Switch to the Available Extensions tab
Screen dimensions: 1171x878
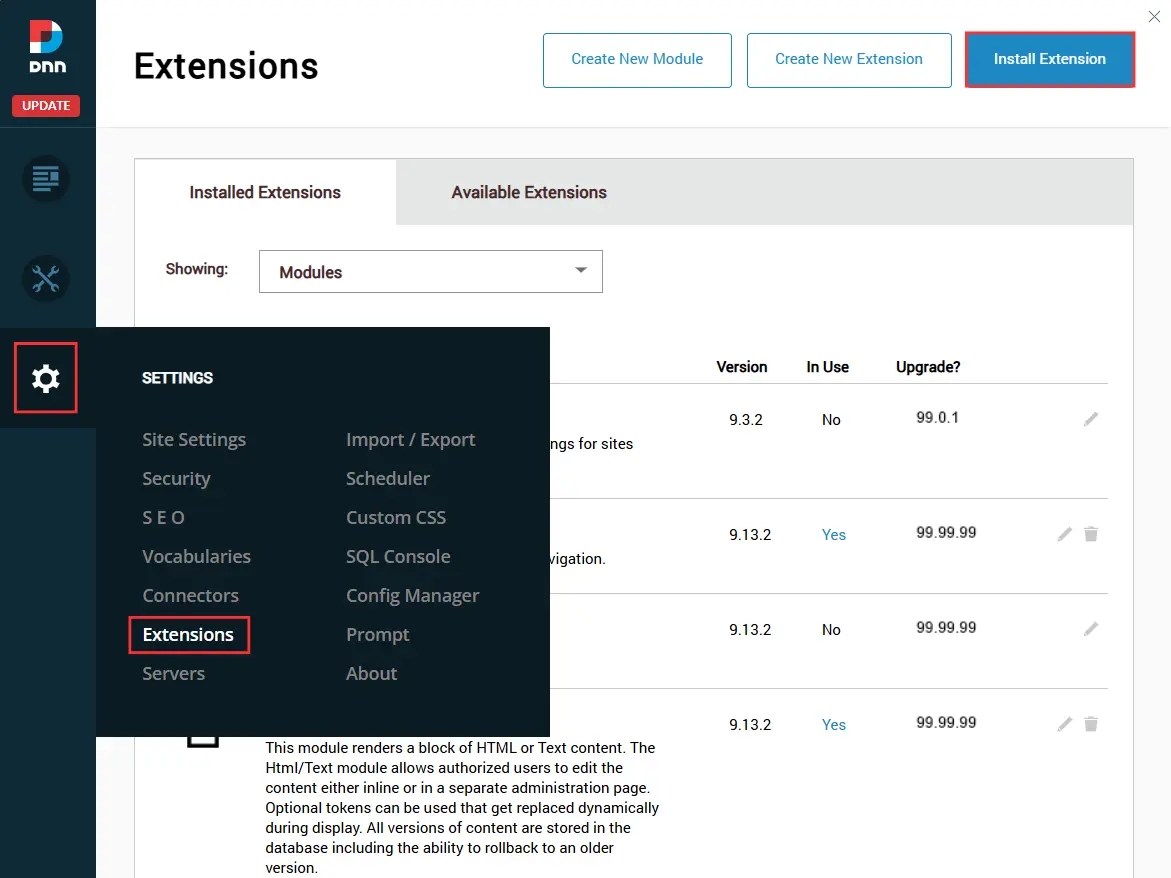coord(528,191)
